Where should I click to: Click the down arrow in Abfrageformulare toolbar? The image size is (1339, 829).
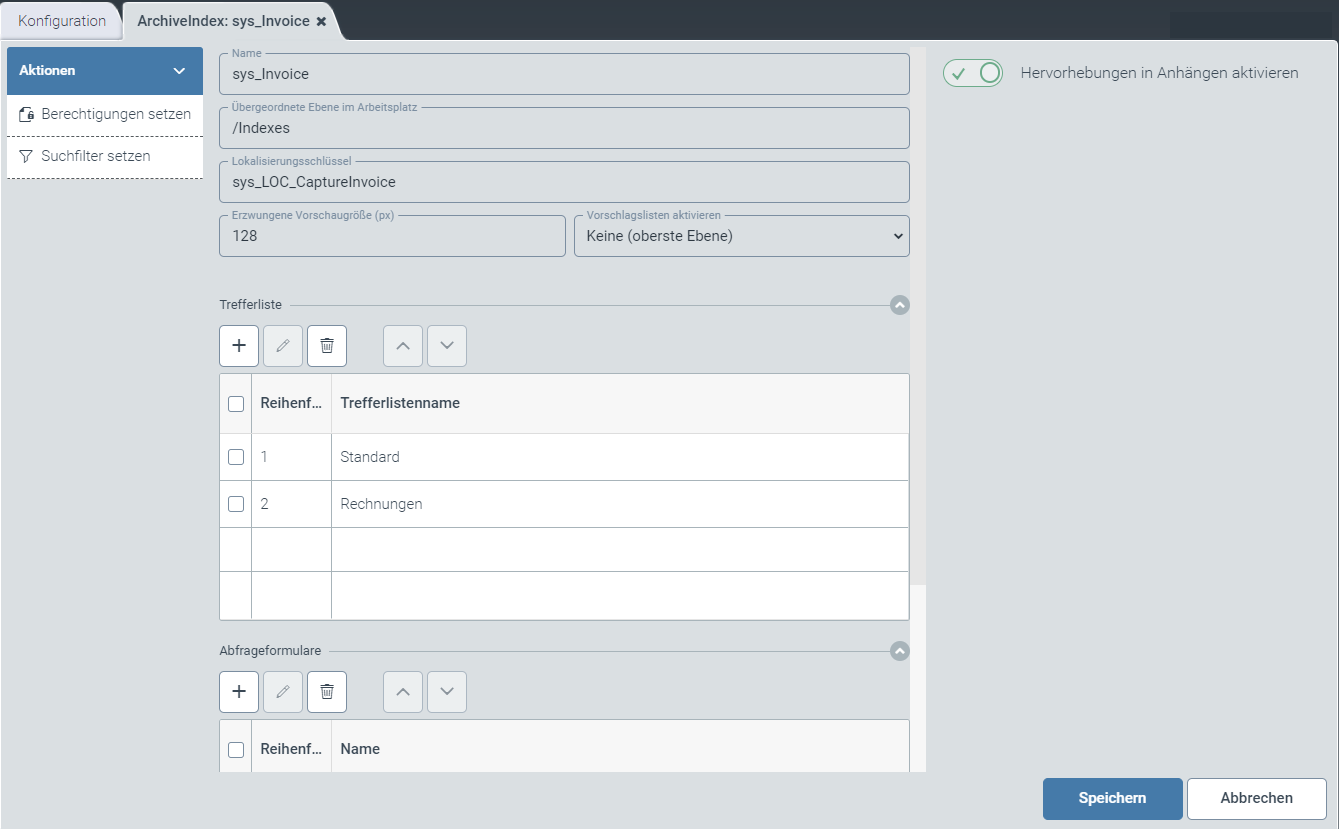[447, 692]
